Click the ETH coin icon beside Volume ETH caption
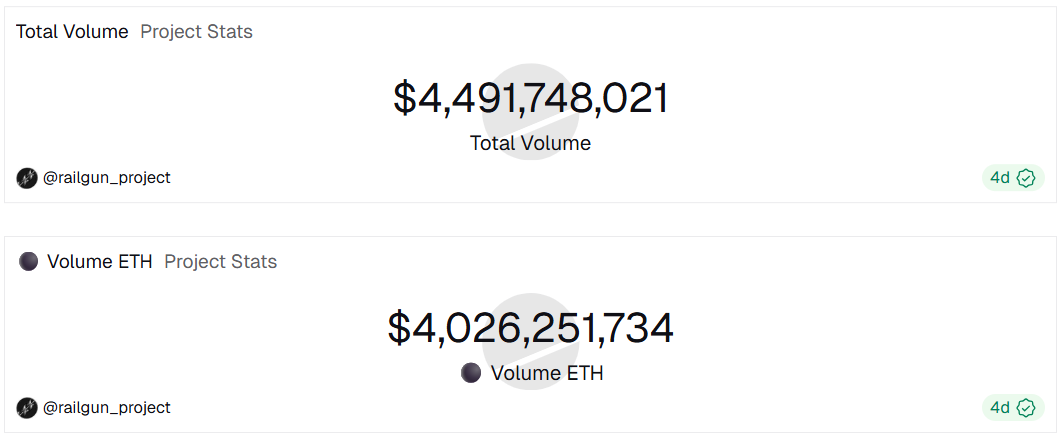1059x441 pixels. coord(471,373)
